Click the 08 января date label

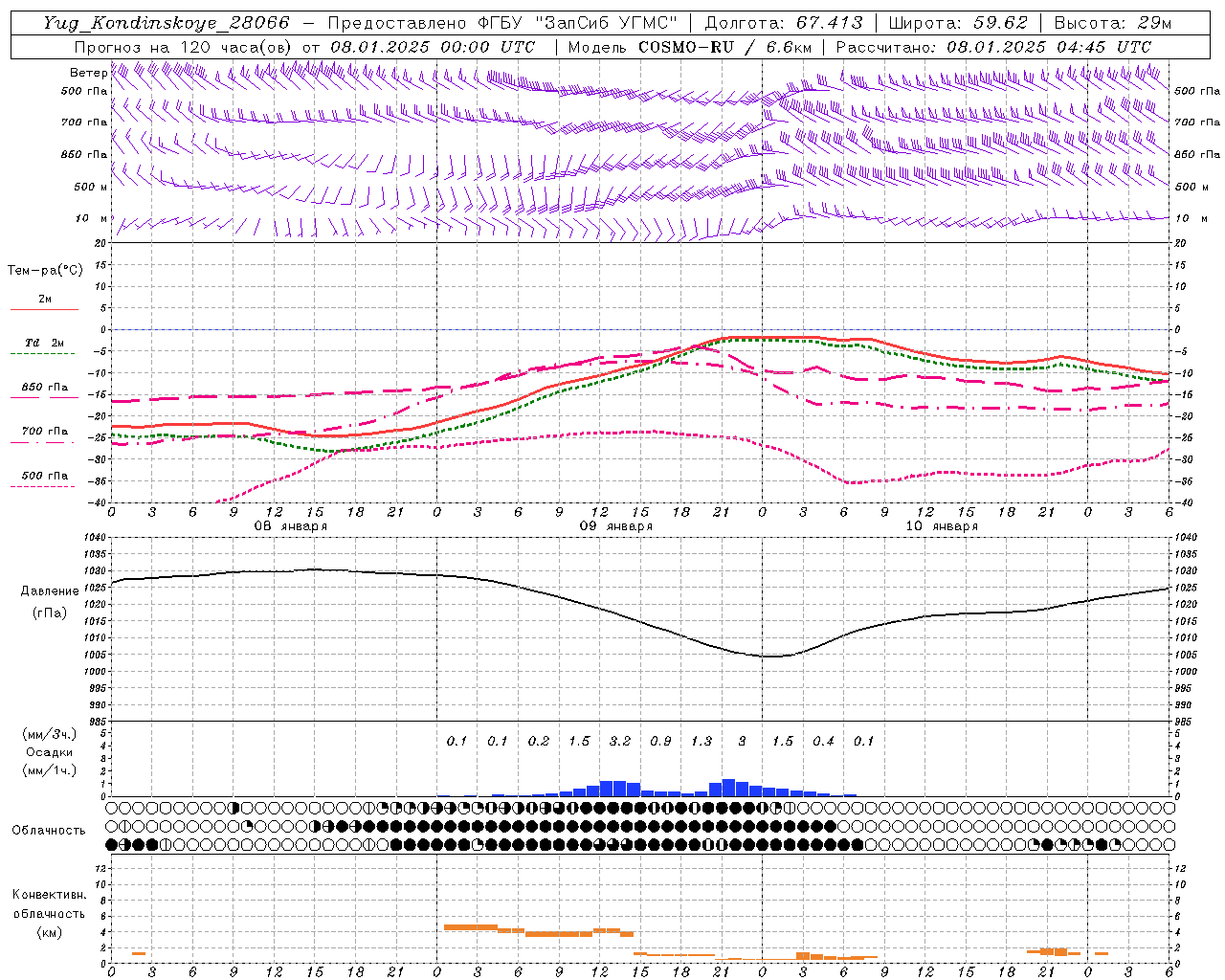tap(290, 525)
